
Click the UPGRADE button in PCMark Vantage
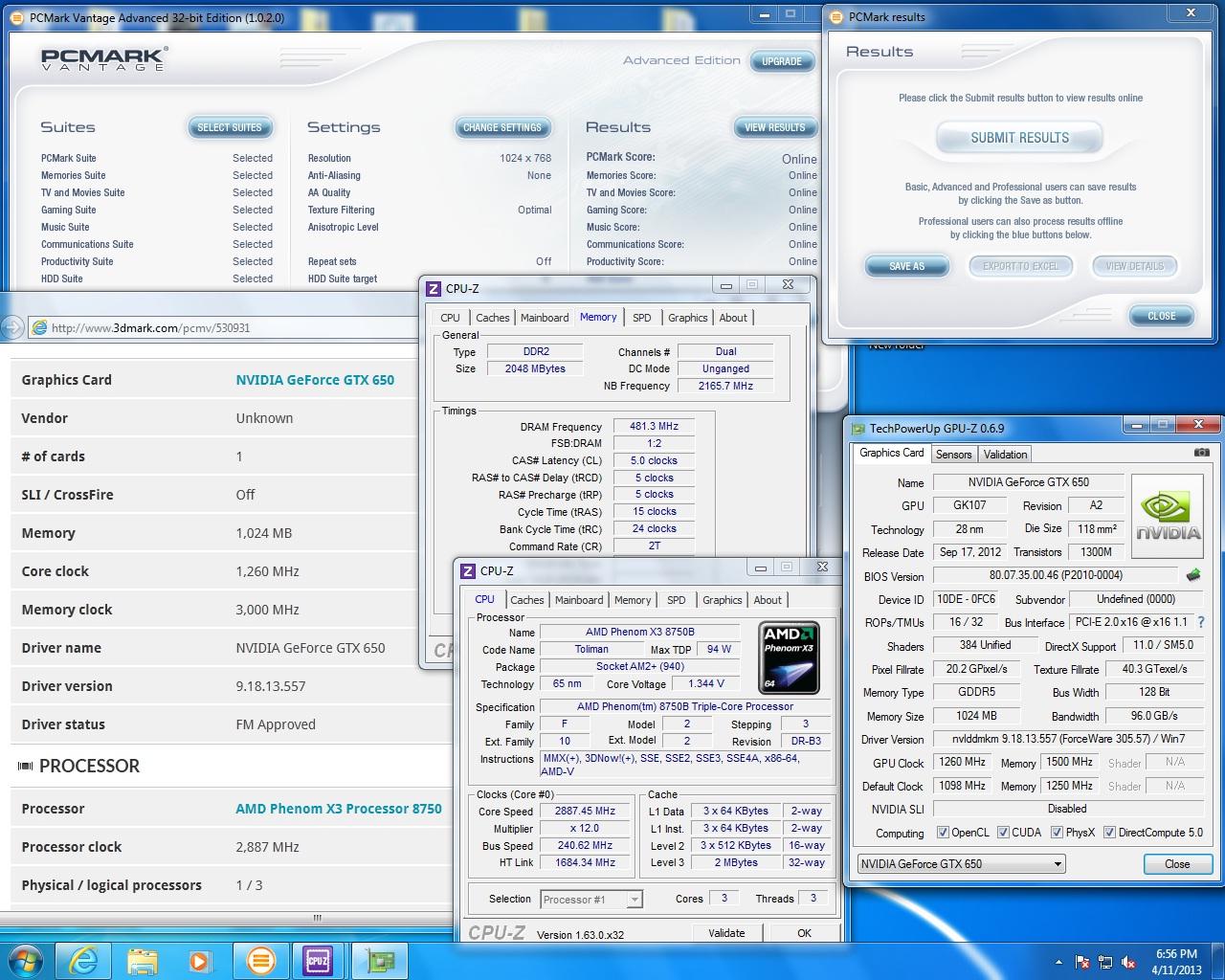click(x=782, y=61)
